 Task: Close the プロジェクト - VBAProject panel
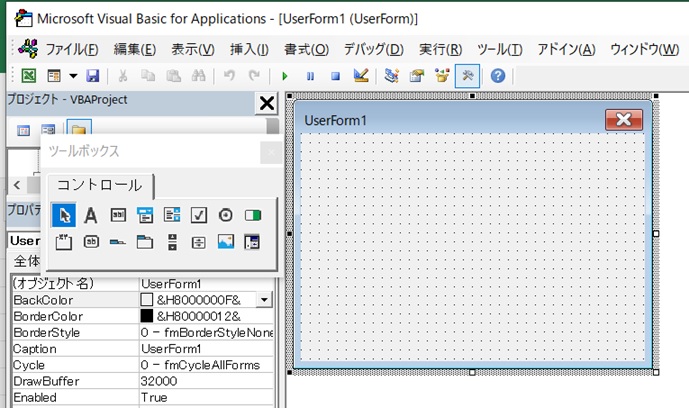coord(266,104)
